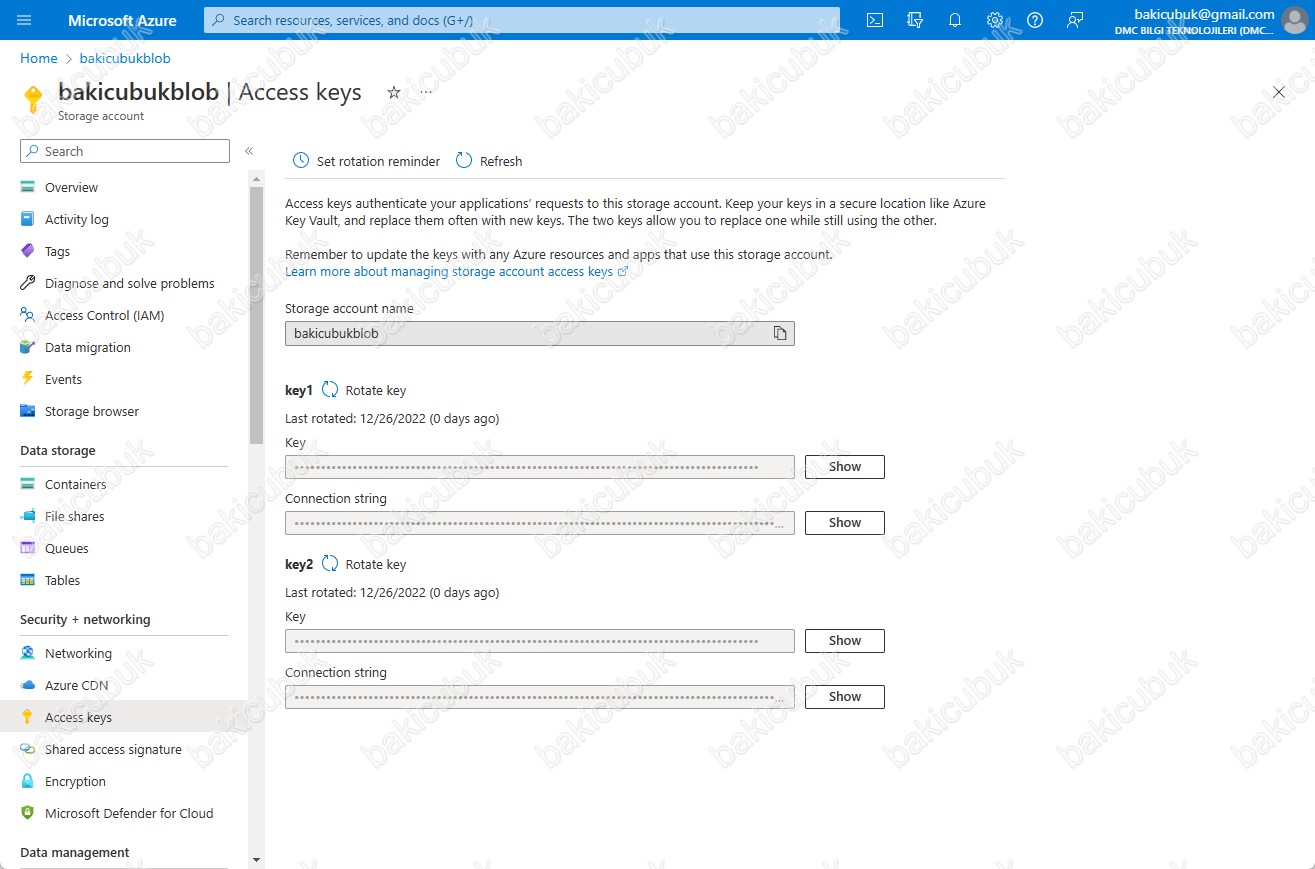Open portal settings gear
The width and height of the screenshot is (1315, 869).
point(995,20)
